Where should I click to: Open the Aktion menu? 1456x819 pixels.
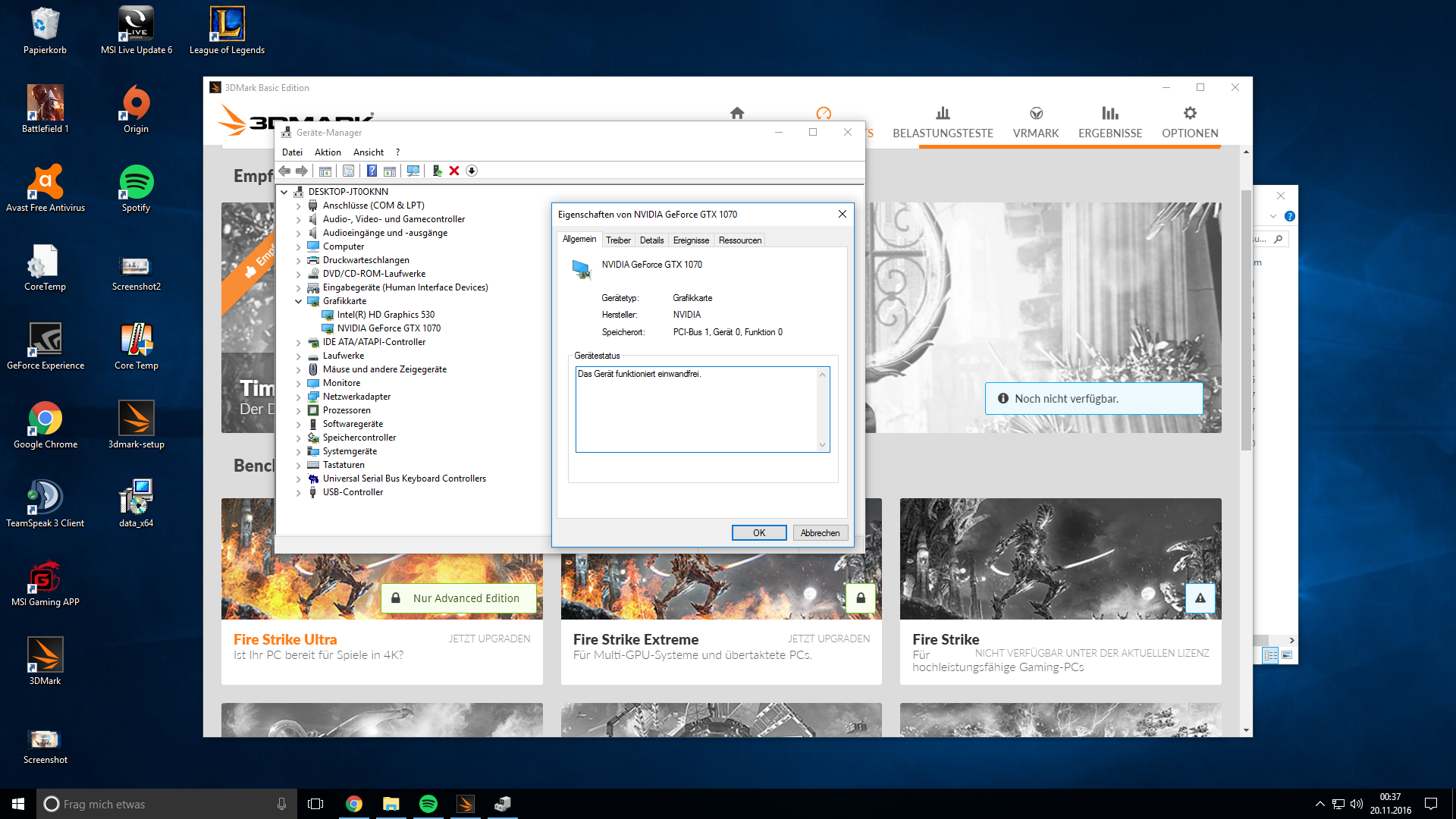(328, 152)
